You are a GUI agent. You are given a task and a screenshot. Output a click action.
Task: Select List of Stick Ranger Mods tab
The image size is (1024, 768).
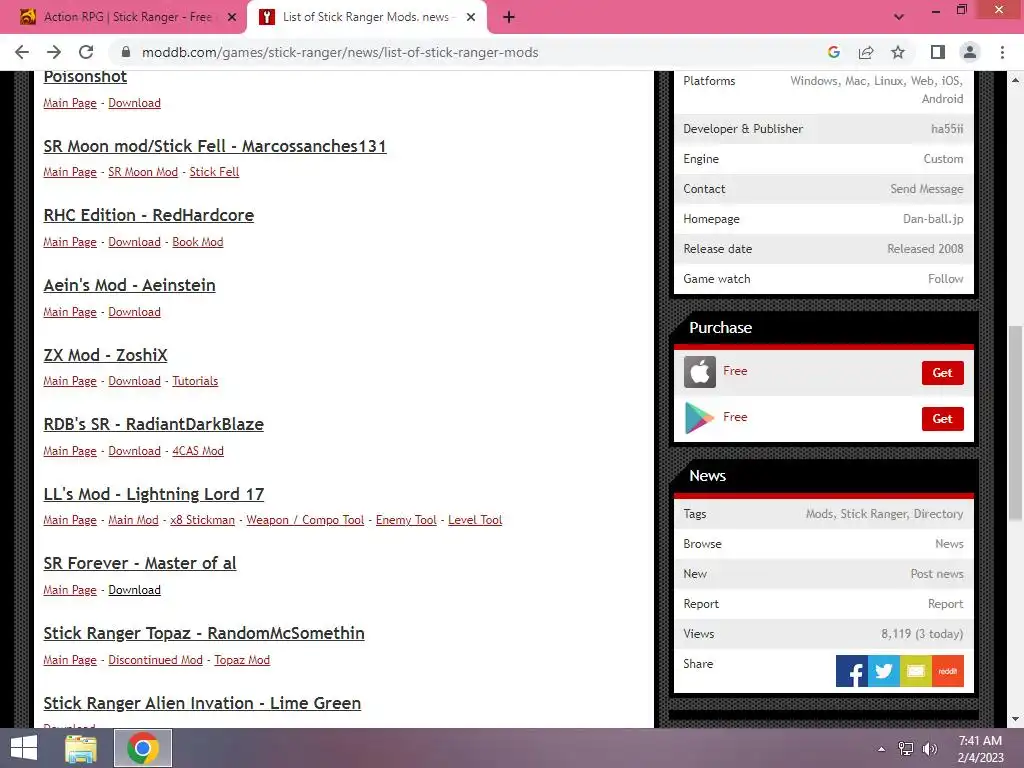tap(366, 18)
